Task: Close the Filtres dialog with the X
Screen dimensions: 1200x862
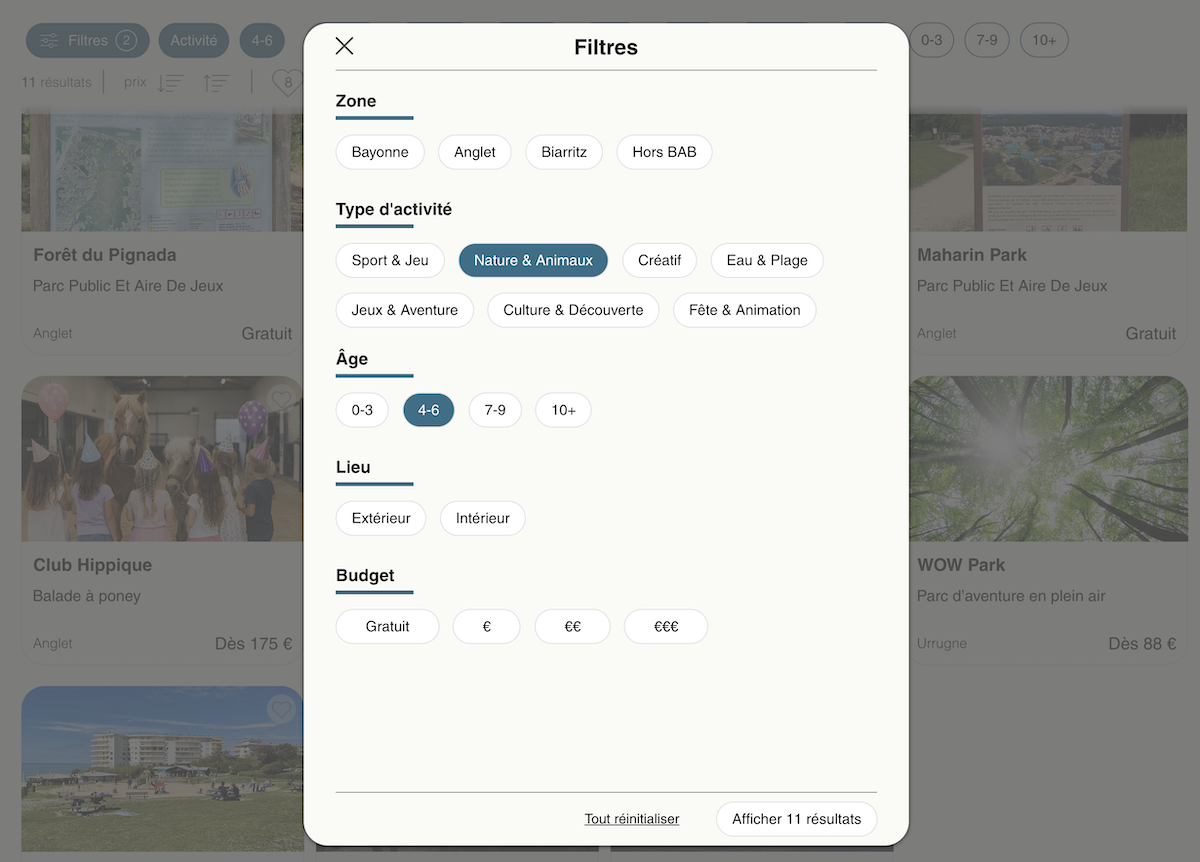Action: point(345,46)
